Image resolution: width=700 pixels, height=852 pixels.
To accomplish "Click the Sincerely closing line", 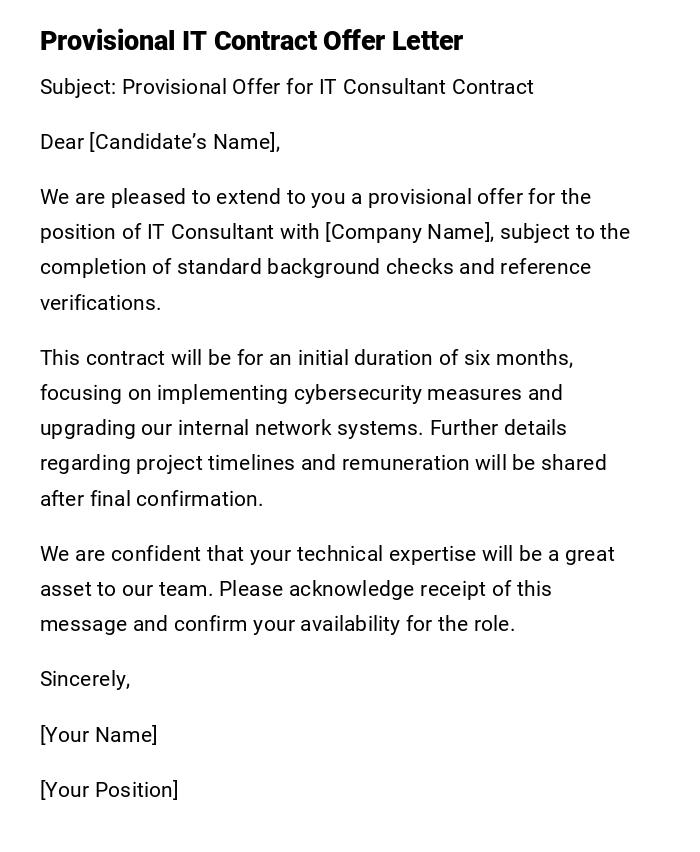I will click(x=85, y=679).
